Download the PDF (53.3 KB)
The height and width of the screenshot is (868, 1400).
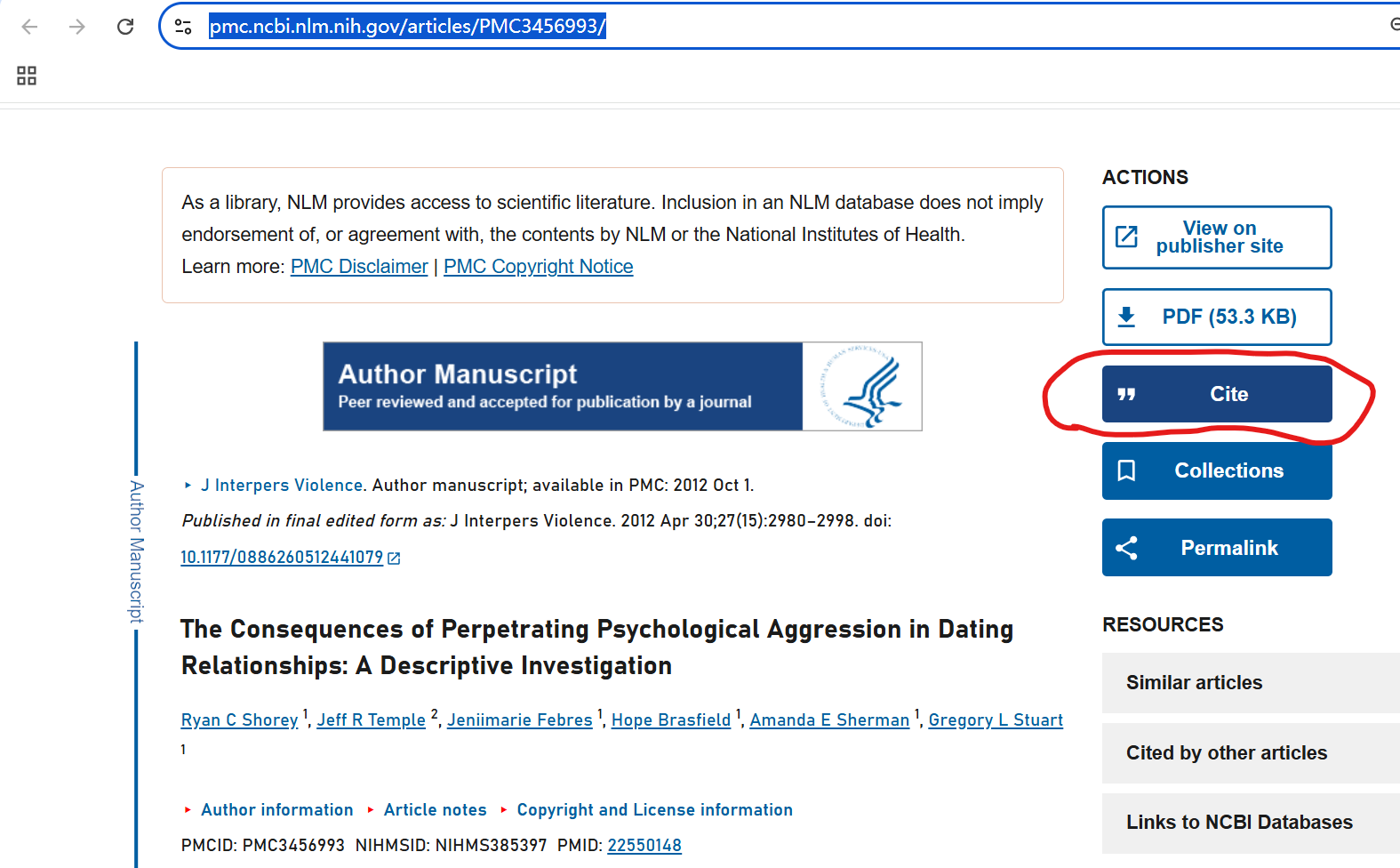tap(1216, 317)
